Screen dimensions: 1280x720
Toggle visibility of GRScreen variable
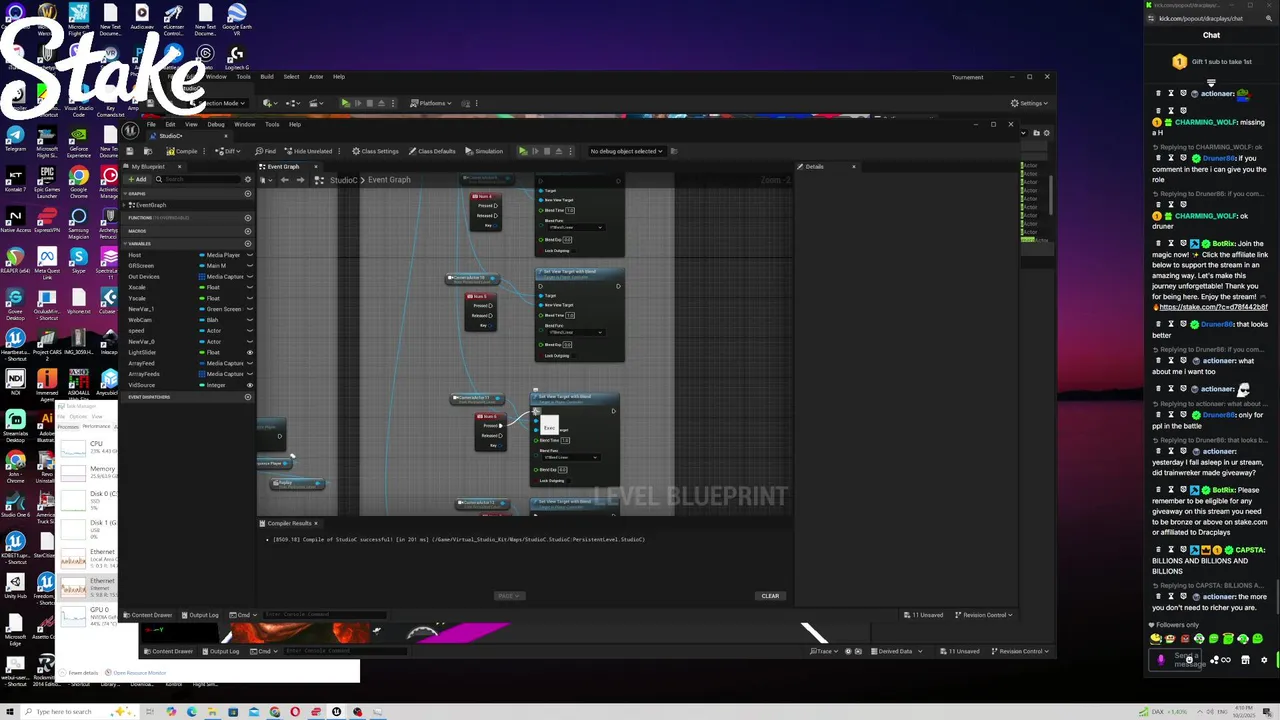click(249, 266)
